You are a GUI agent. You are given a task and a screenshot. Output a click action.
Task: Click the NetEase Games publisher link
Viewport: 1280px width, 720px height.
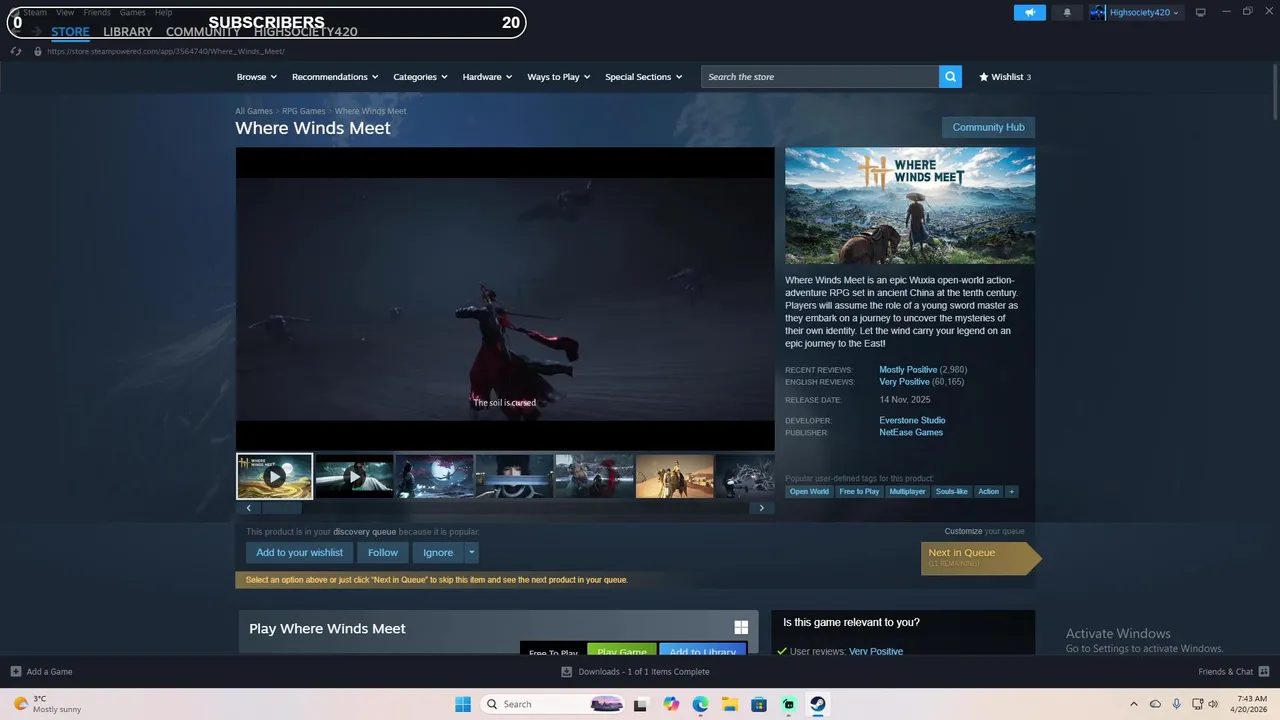[x=911, y=432]
